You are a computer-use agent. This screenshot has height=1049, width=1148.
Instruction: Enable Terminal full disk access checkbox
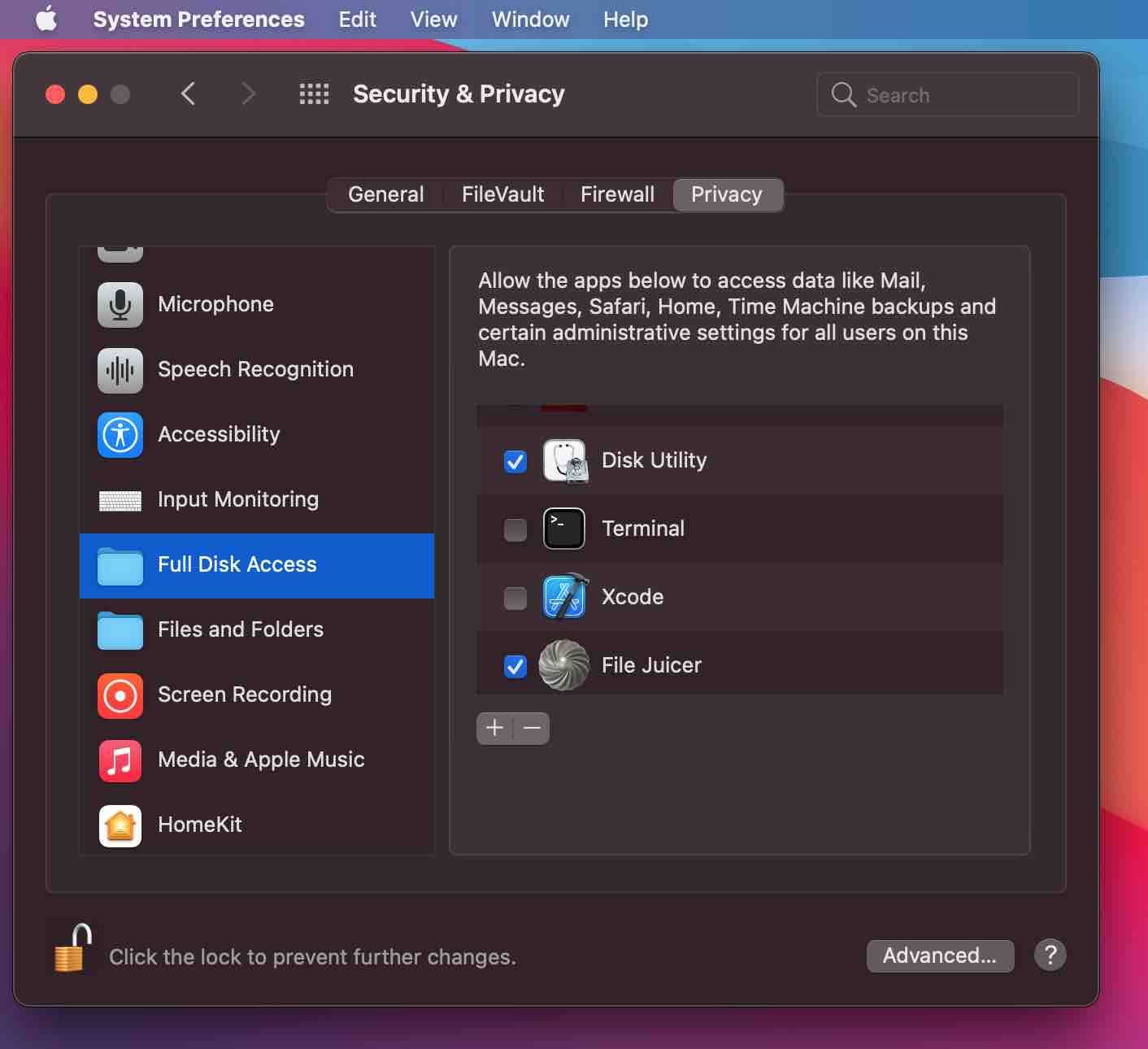pos(515,530)
